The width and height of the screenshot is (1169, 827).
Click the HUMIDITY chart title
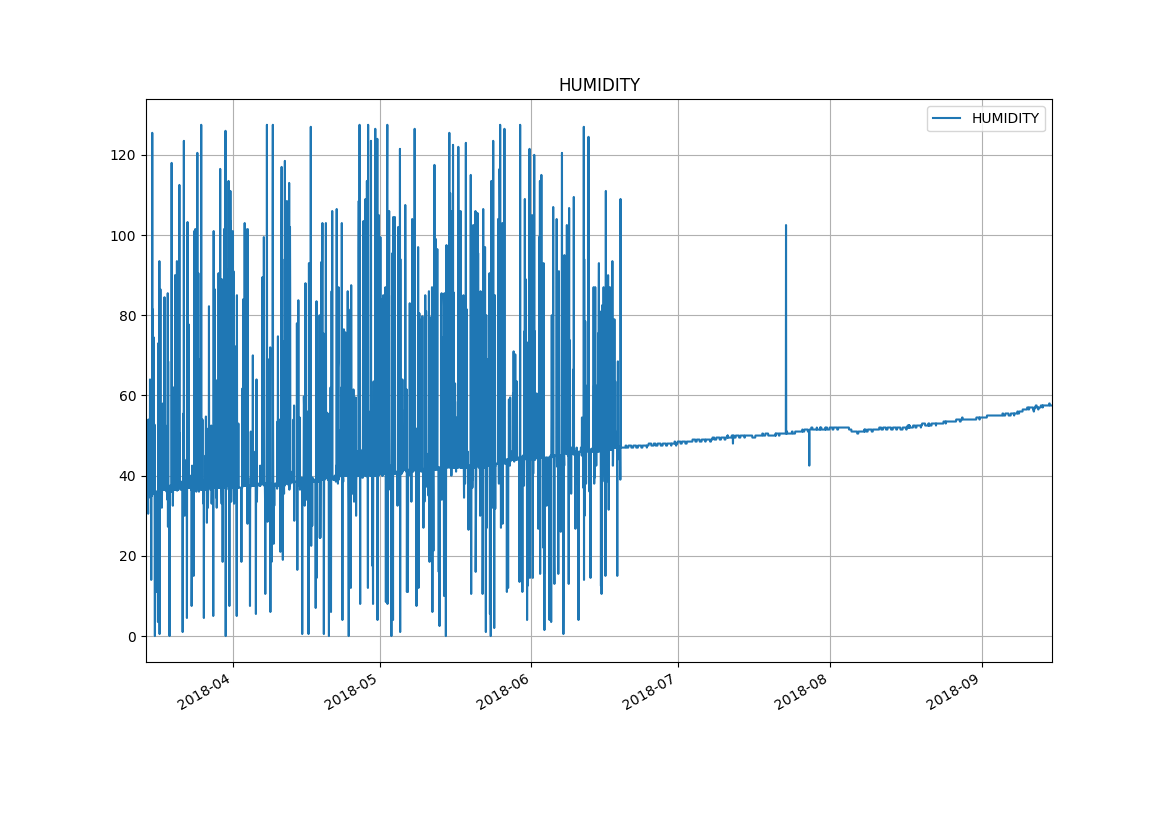pyautogui.click(x=599, y=86)
